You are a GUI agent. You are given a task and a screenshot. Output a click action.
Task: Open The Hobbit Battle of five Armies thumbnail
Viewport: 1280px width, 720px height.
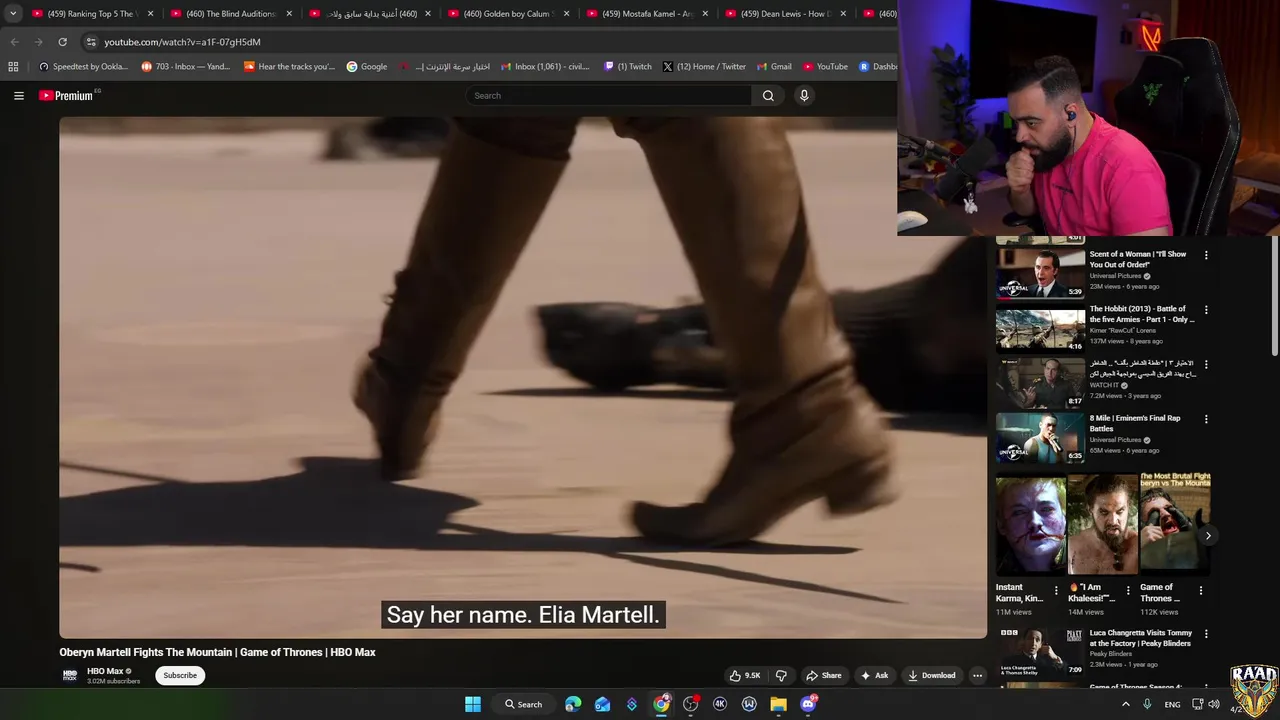click(x=1040, y=328)
